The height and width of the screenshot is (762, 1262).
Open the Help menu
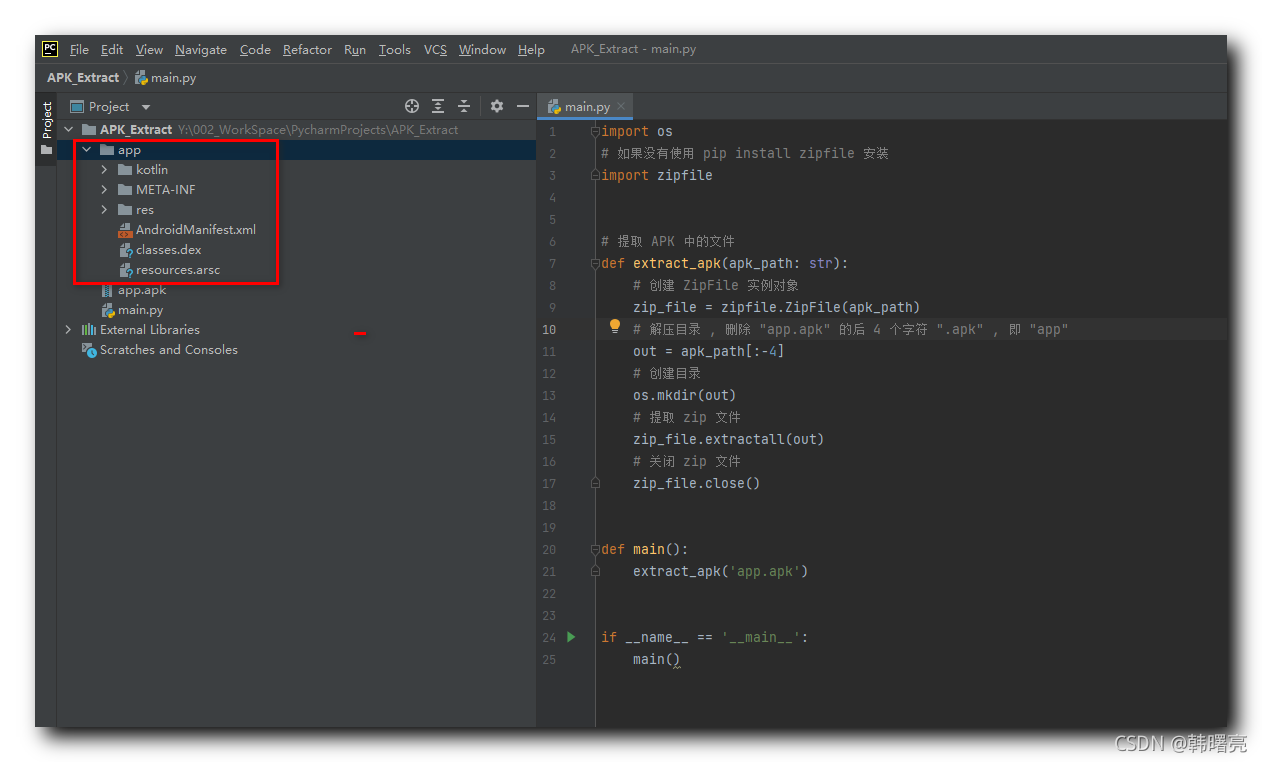coord(531,49)
